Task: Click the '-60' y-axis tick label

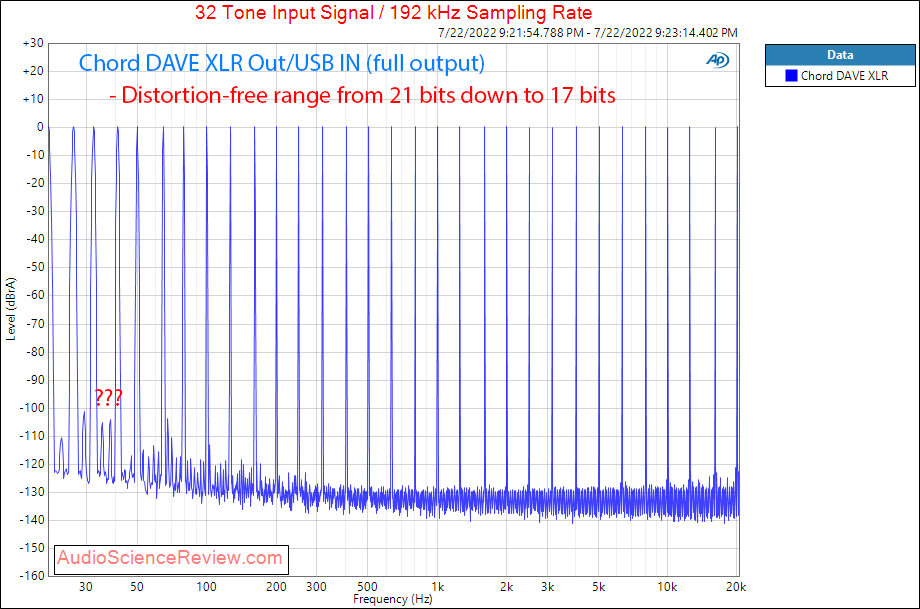Action: point(35,295)
